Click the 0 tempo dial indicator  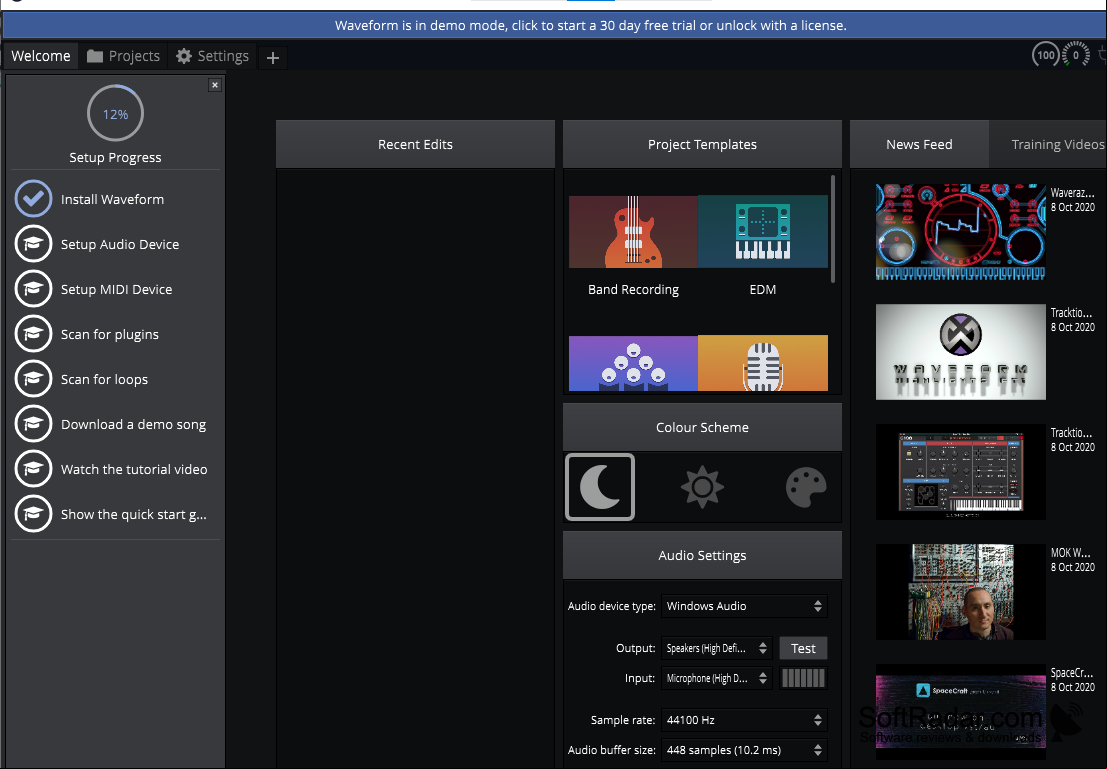tap(1076, 54)
